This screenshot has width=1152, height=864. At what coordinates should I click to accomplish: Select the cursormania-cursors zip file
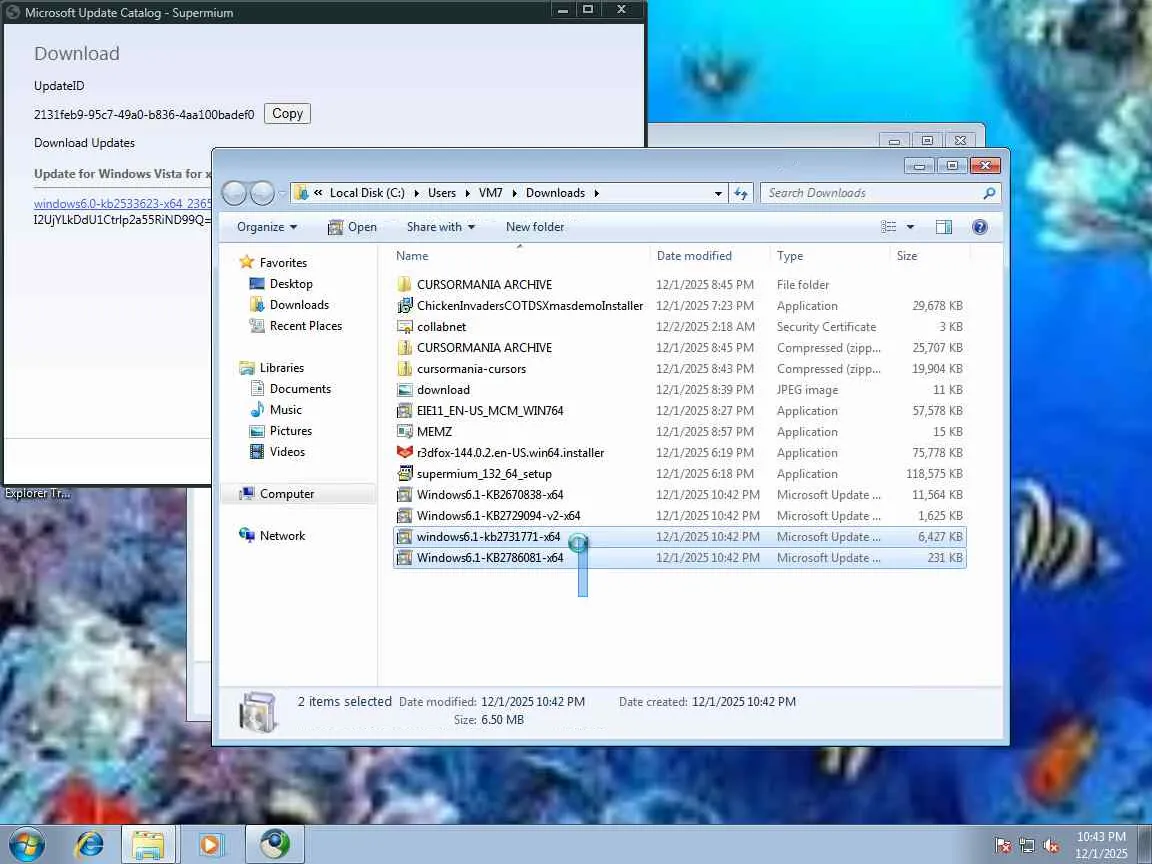(471, 369)
